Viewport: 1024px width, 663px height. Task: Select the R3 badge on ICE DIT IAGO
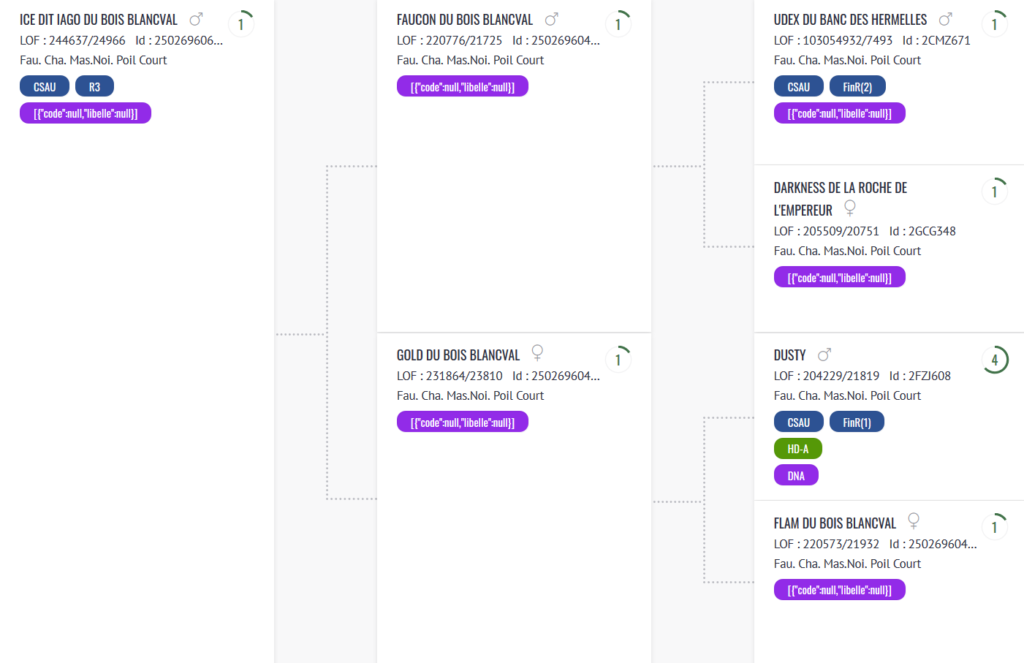95,86
